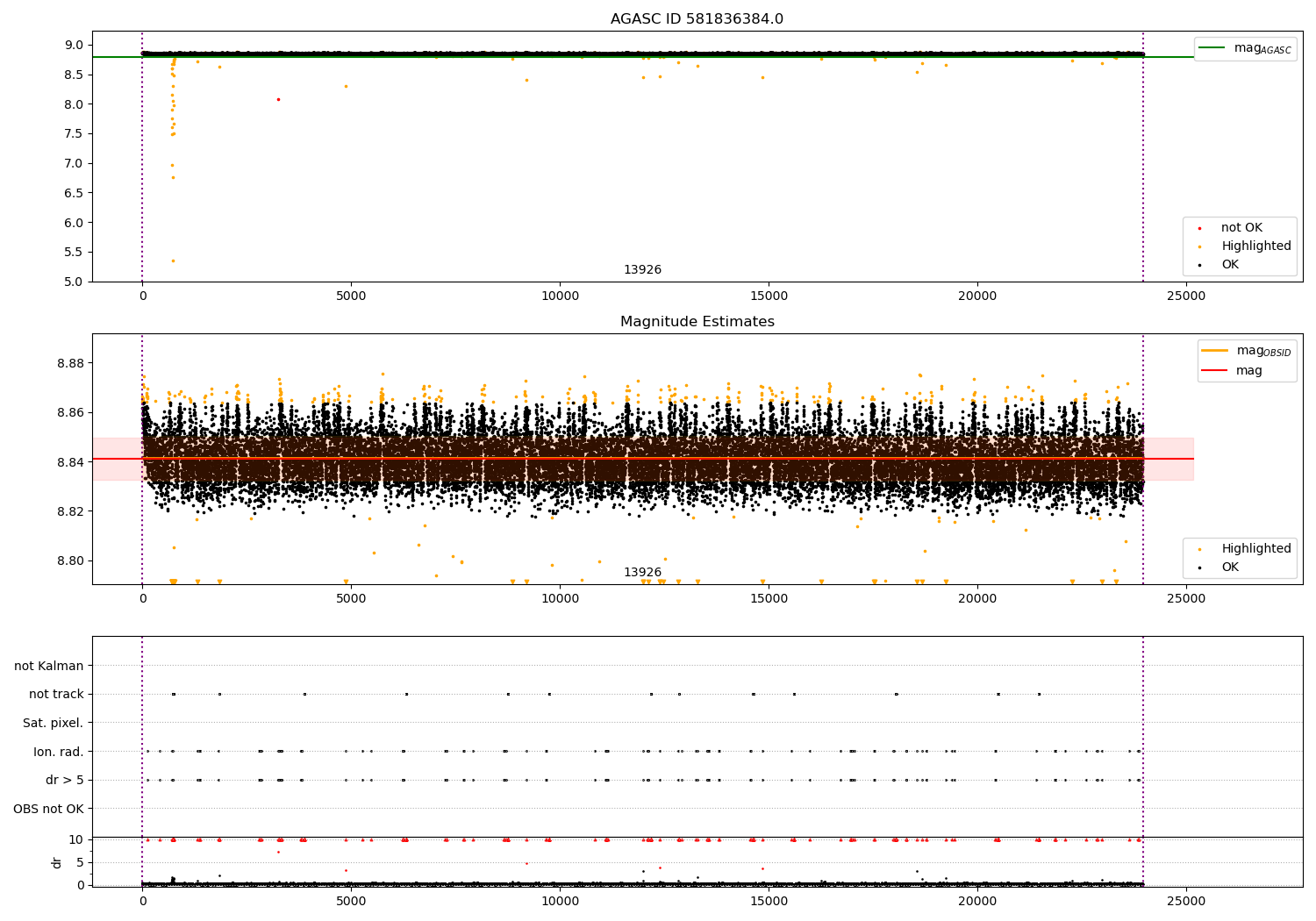Click the '15000' x-axis tick under the top plot
This screenshot has height=921, width=1316.
click(x=769, y=296)
